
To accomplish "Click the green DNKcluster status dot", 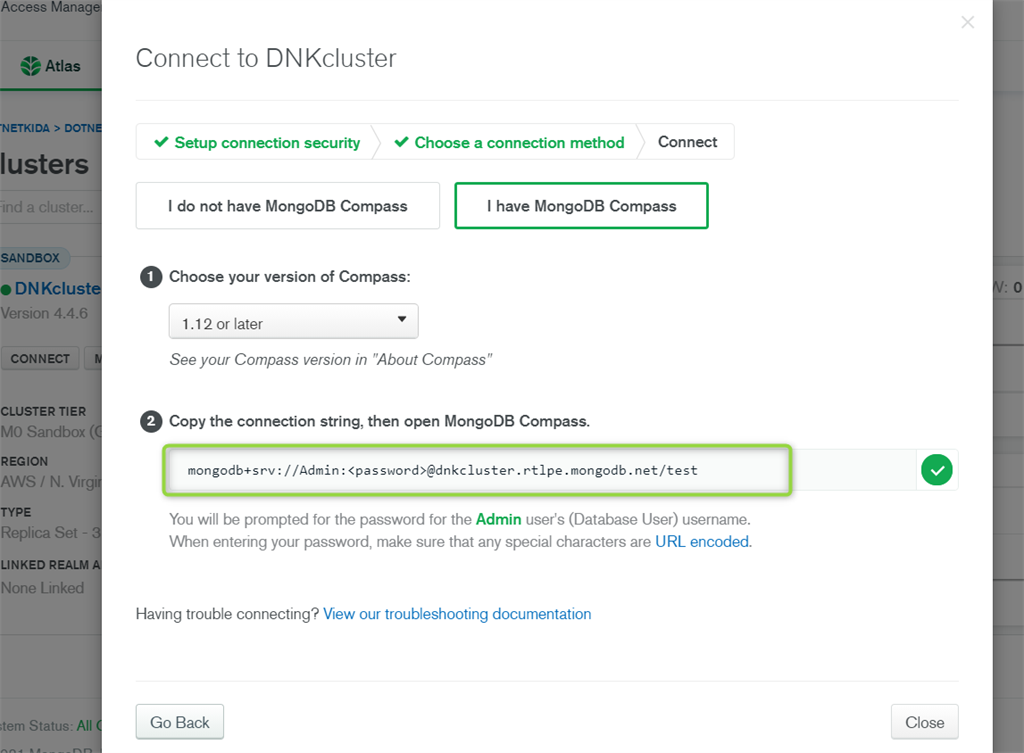I will tap(6, 289).
